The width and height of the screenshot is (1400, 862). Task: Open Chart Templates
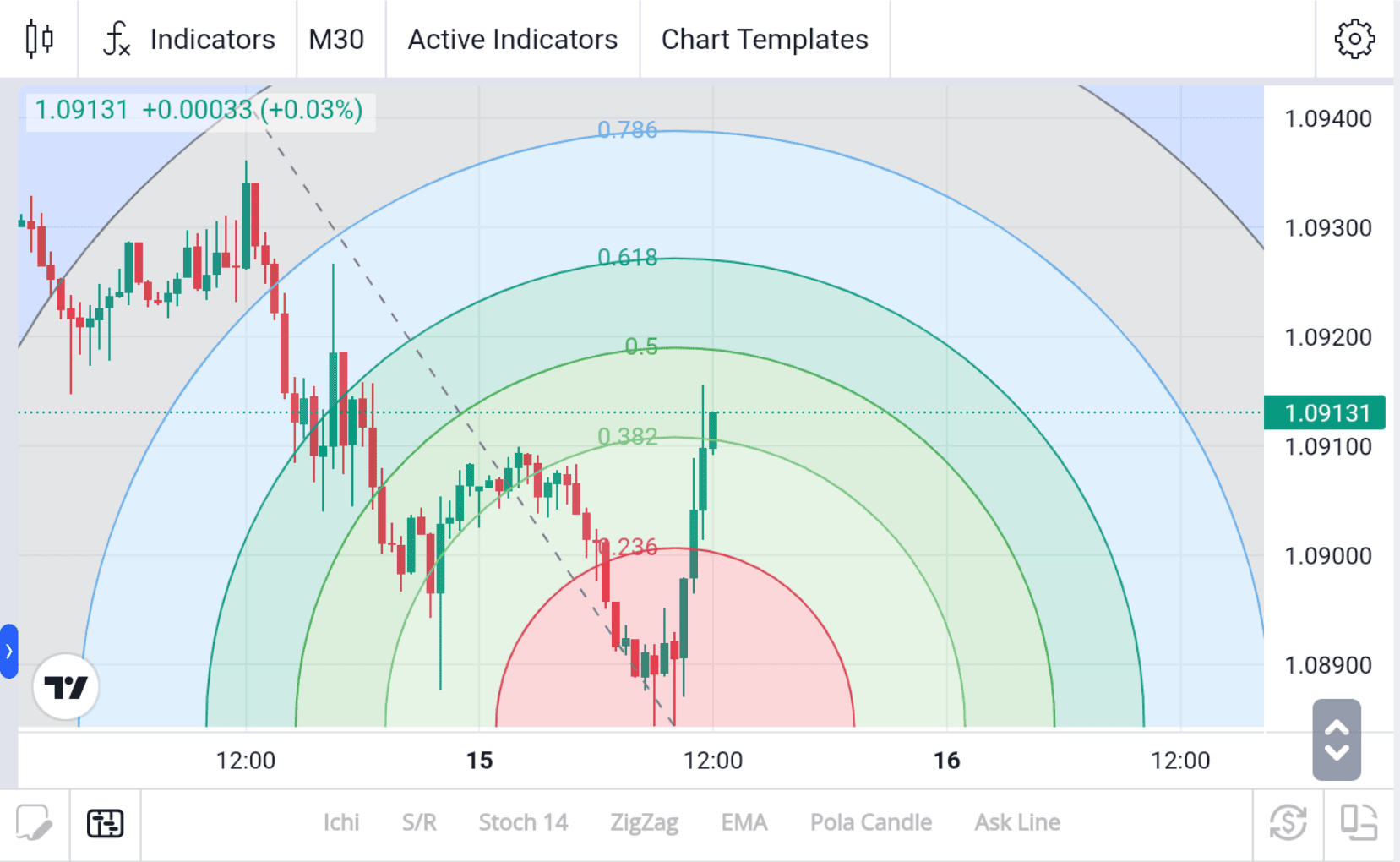point(765,39)
